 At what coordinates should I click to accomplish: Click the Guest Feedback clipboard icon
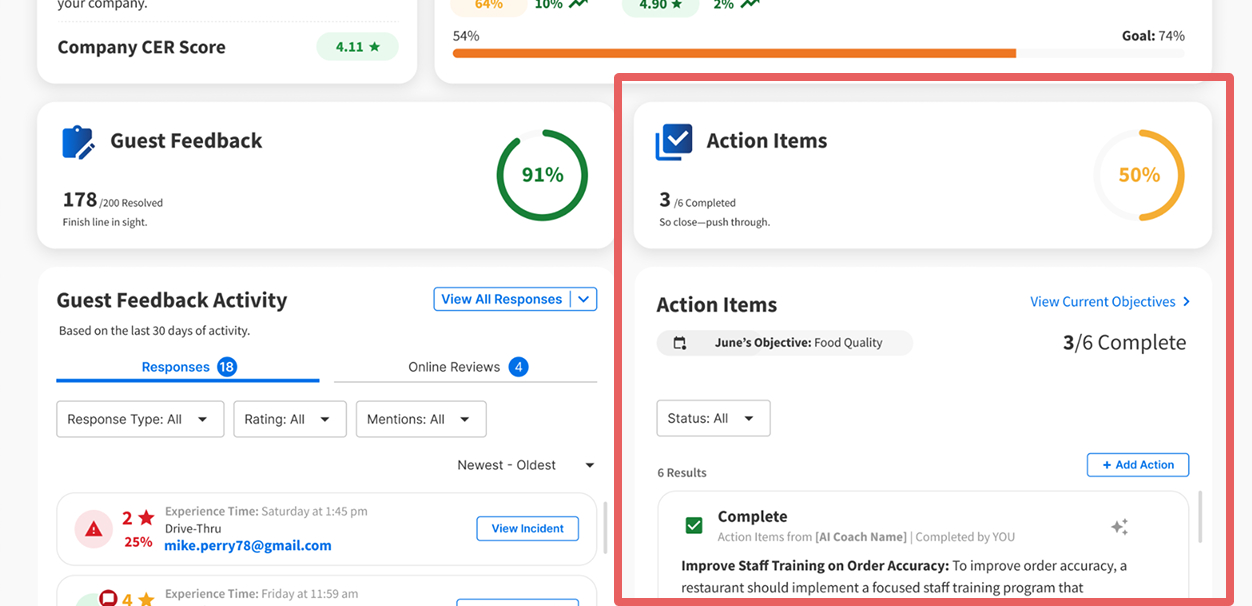(x=78, y=142)
